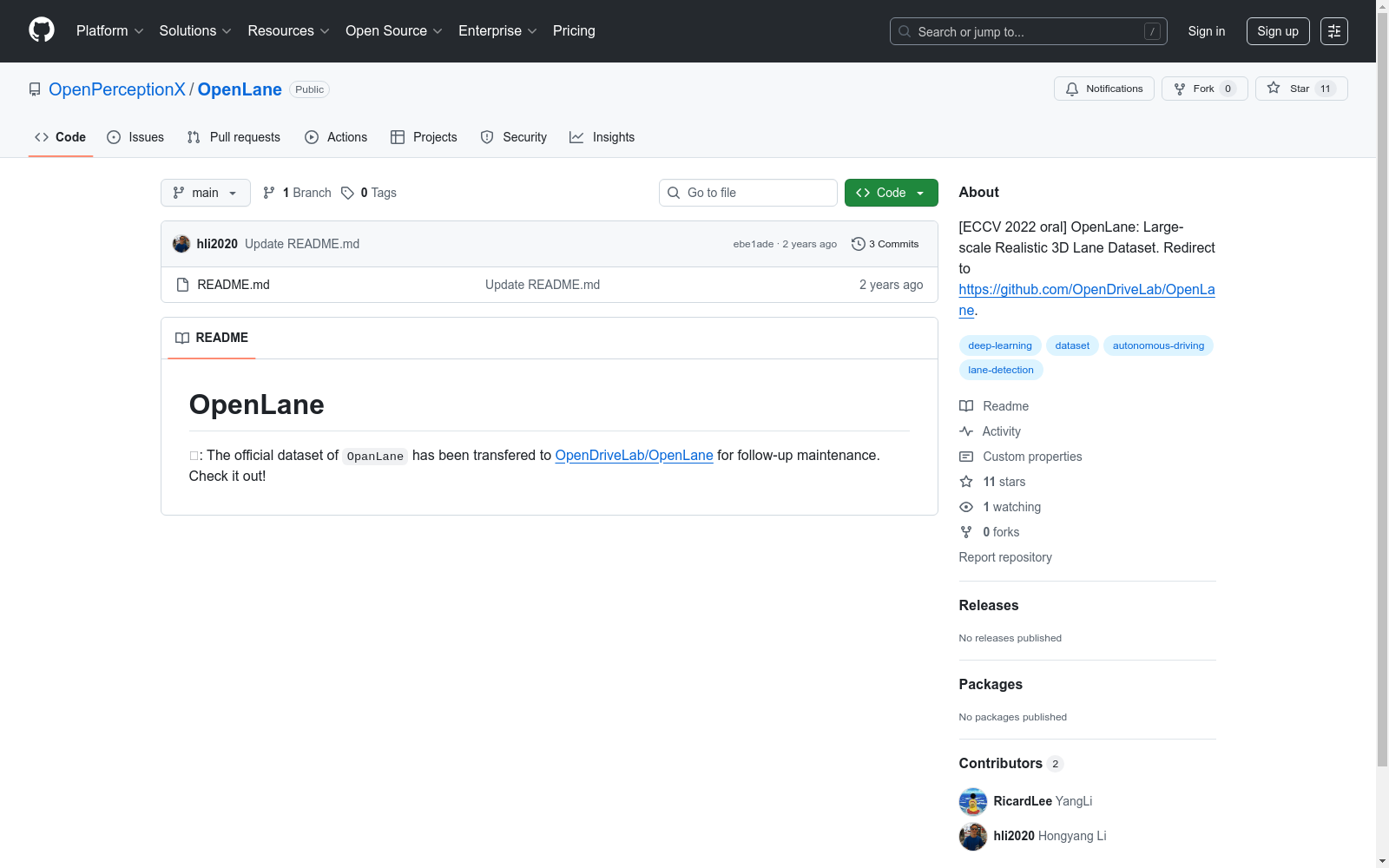The width and height of the screenshot is (1389, 868).
Task: Open the green Code dropdown button
Action: [x=891, y=193]
